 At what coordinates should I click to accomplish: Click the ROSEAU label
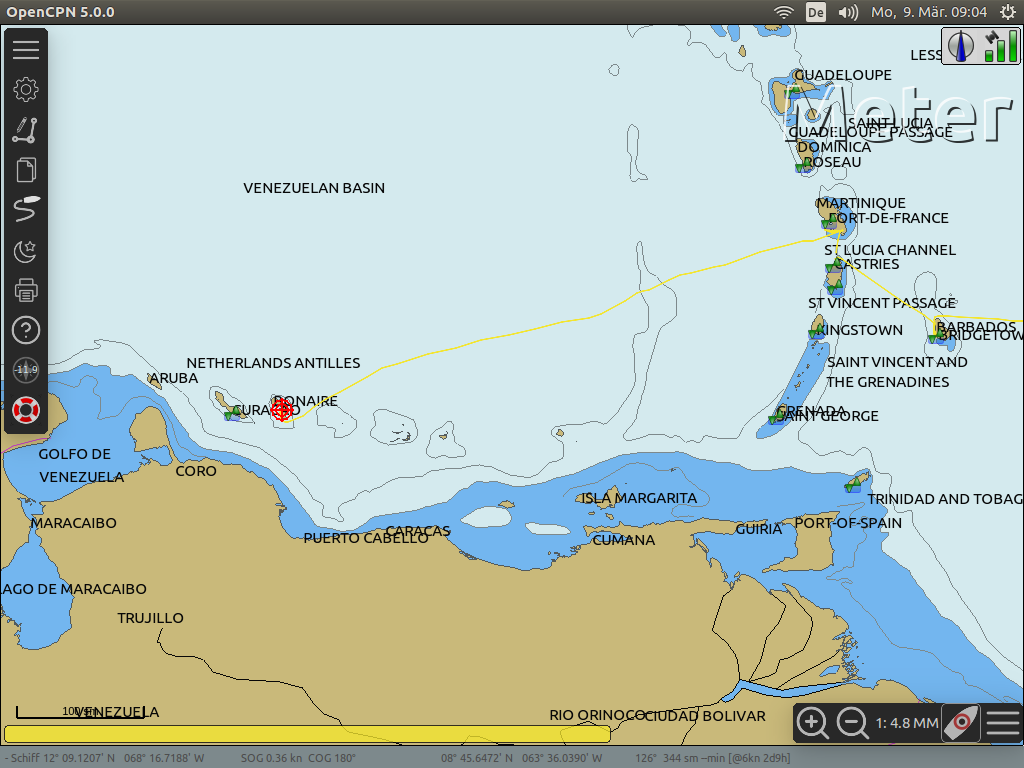tap(832, 162)
